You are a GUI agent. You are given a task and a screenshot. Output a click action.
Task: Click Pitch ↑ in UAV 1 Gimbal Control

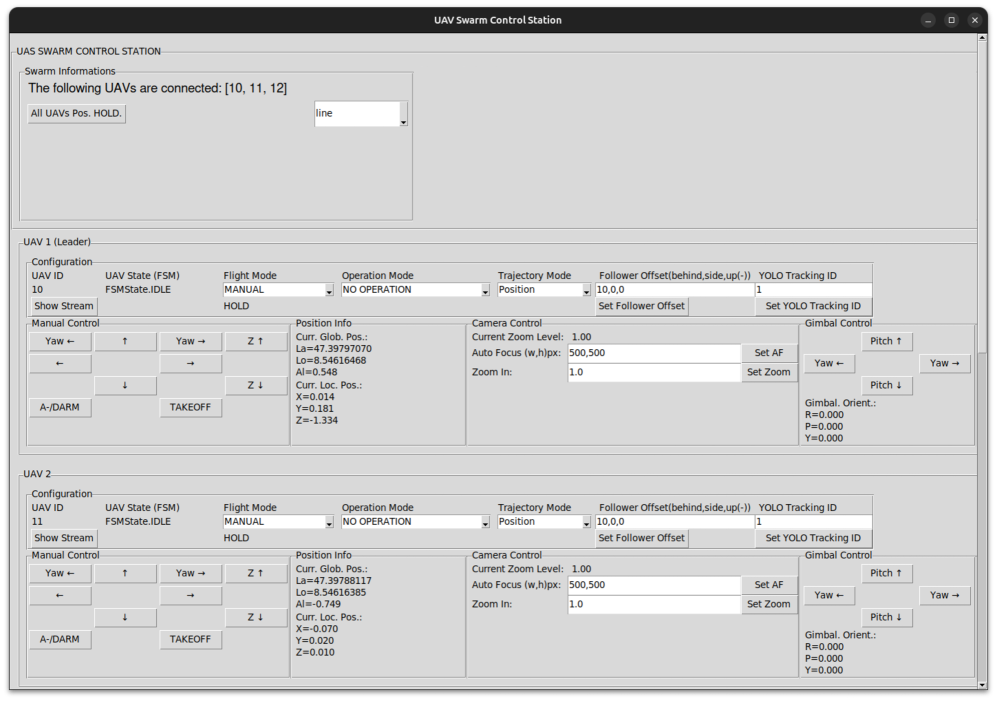tap(886, 341)
